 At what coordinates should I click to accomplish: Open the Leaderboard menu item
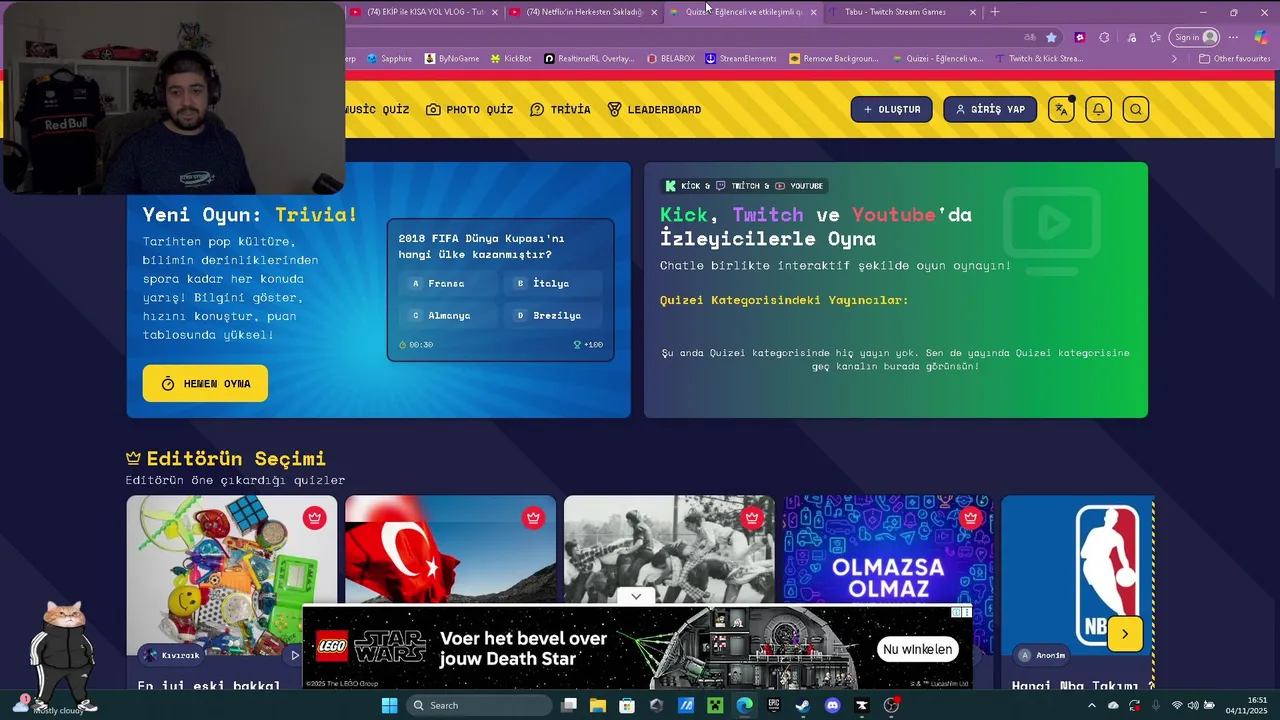coord(654,109)
